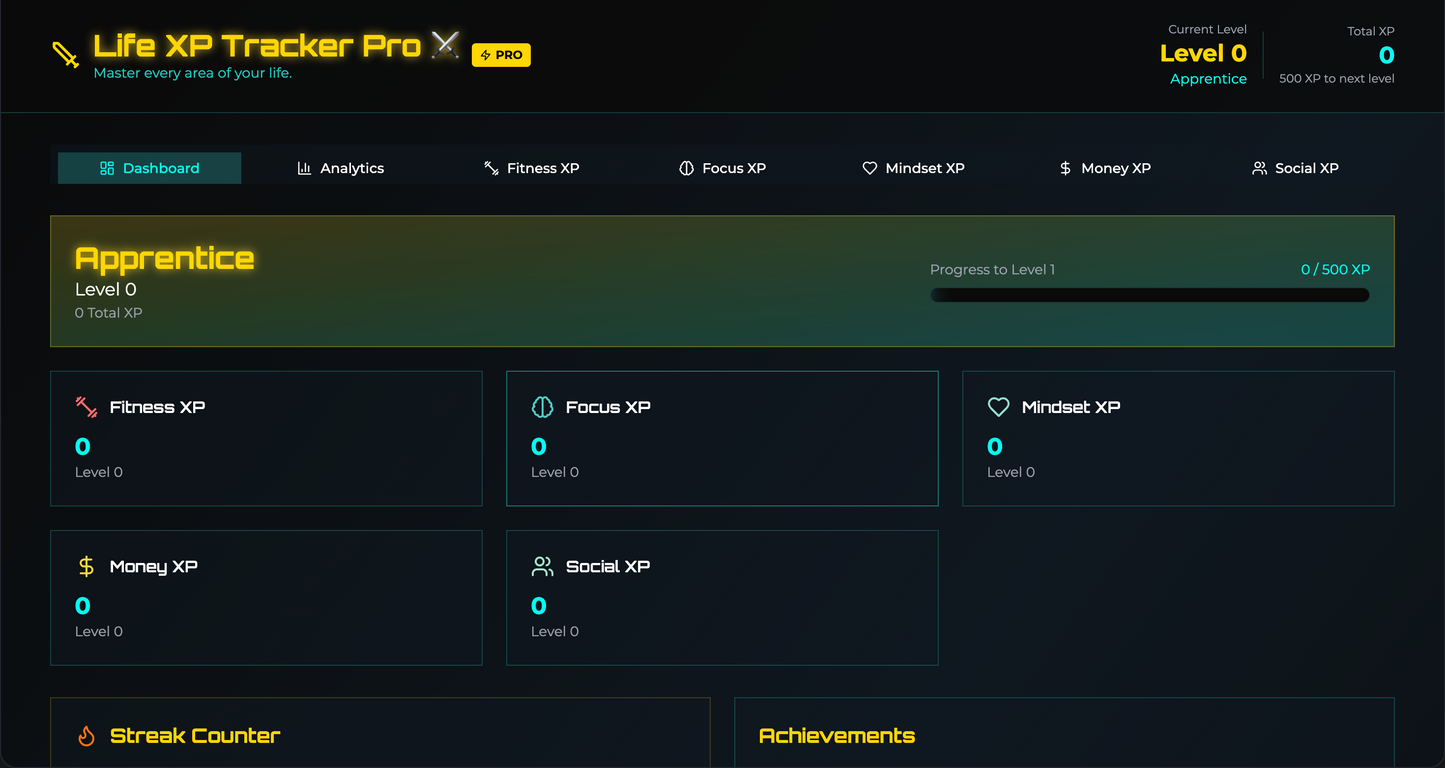Click the people icon on Social XP card

point(542,566)
